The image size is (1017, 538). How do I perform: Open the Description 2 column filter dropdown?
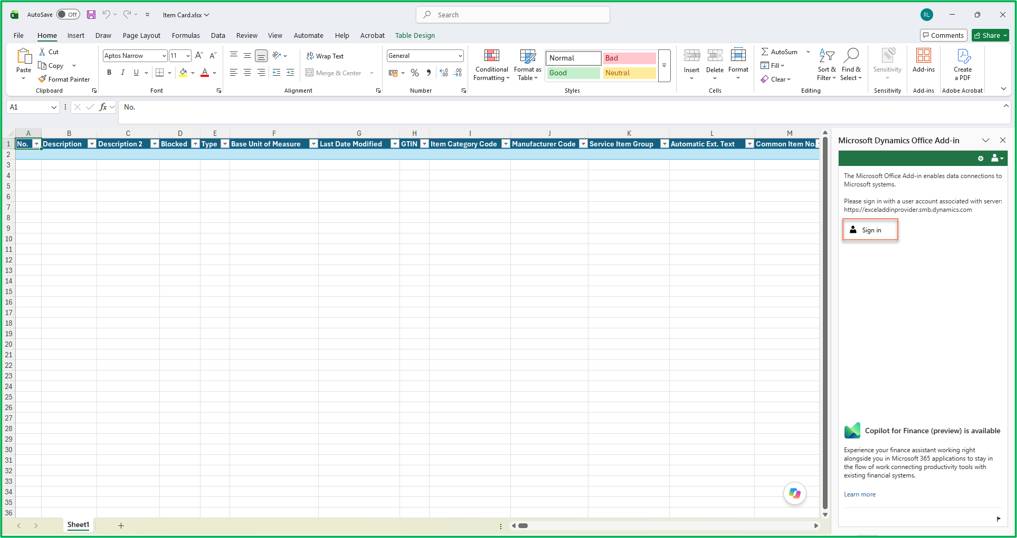pos(155,144)
